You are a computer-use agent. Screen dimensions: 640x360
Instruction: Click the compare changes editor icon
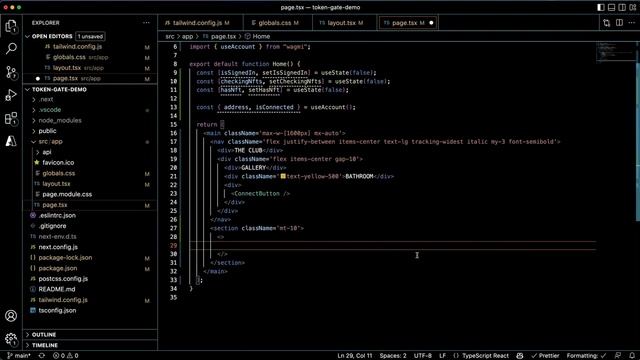point(607,23)
